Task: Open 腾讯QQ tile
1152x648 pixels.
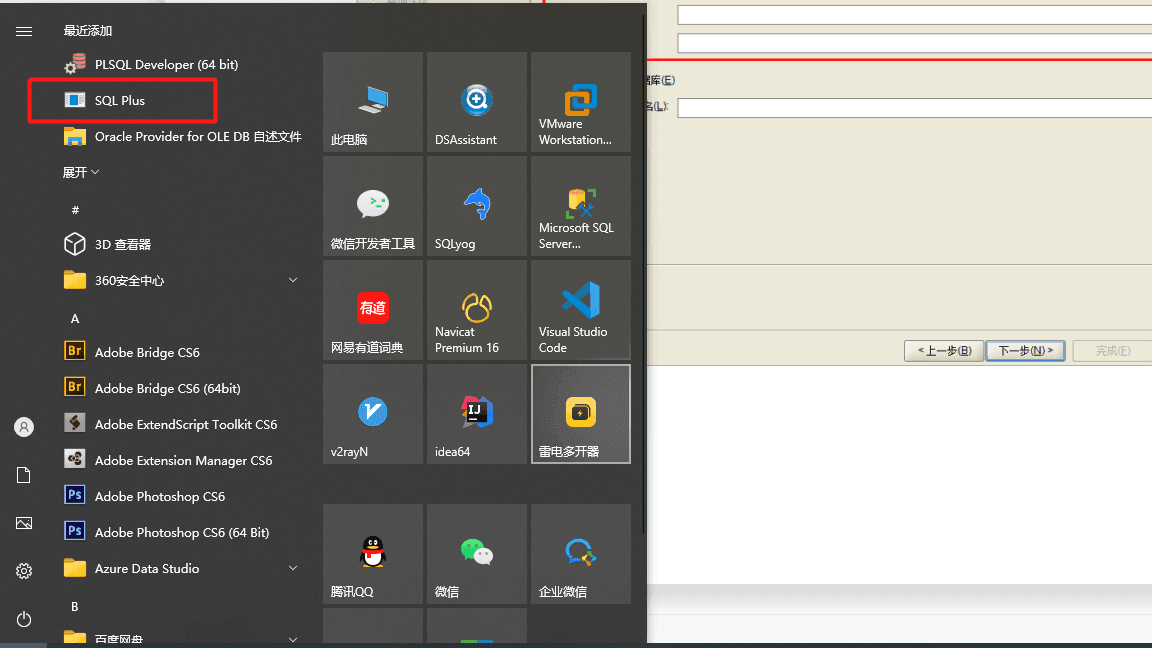Action: coord(372,554)
